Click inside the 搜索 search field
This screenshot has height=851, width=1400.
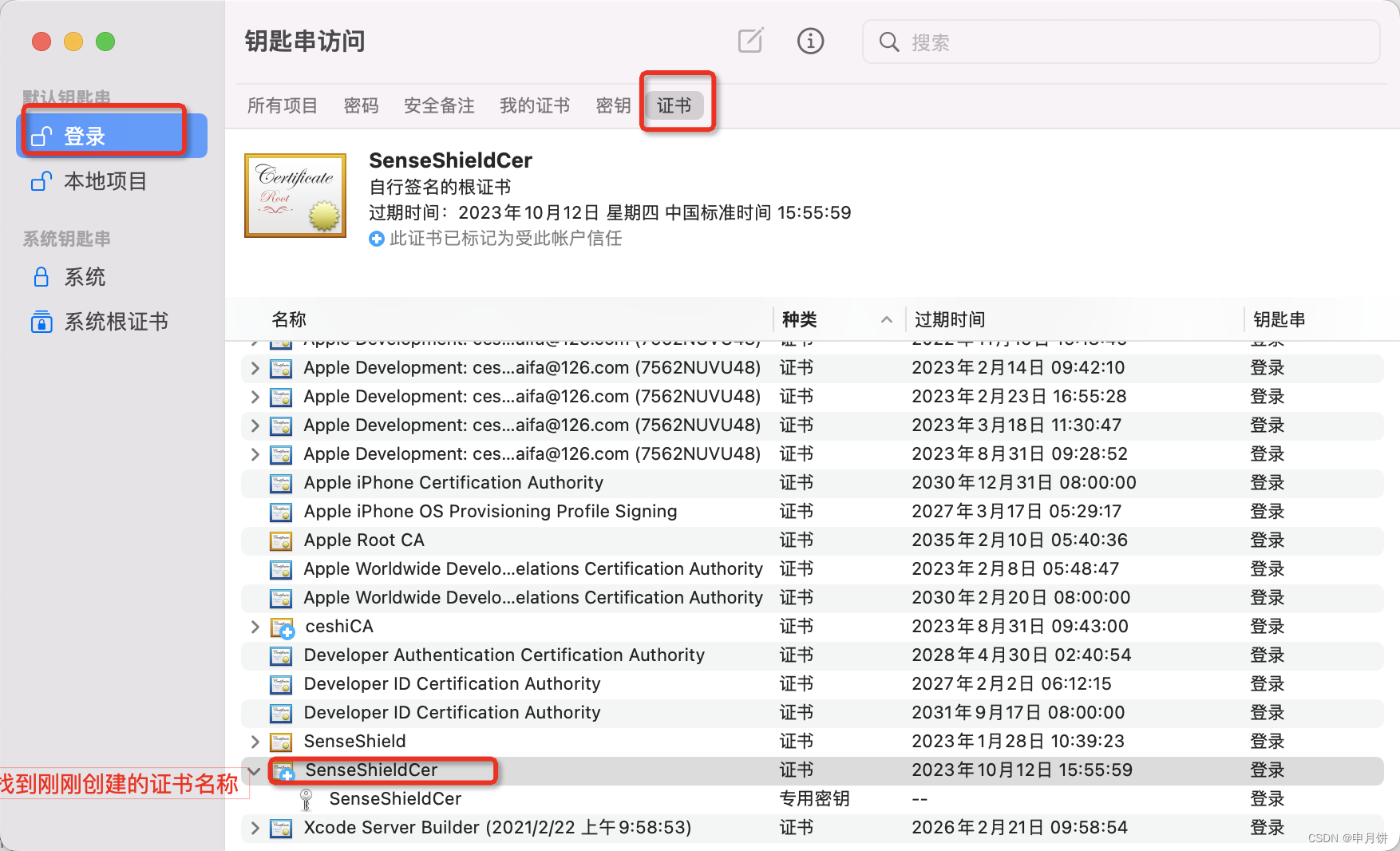[1121, 42]
